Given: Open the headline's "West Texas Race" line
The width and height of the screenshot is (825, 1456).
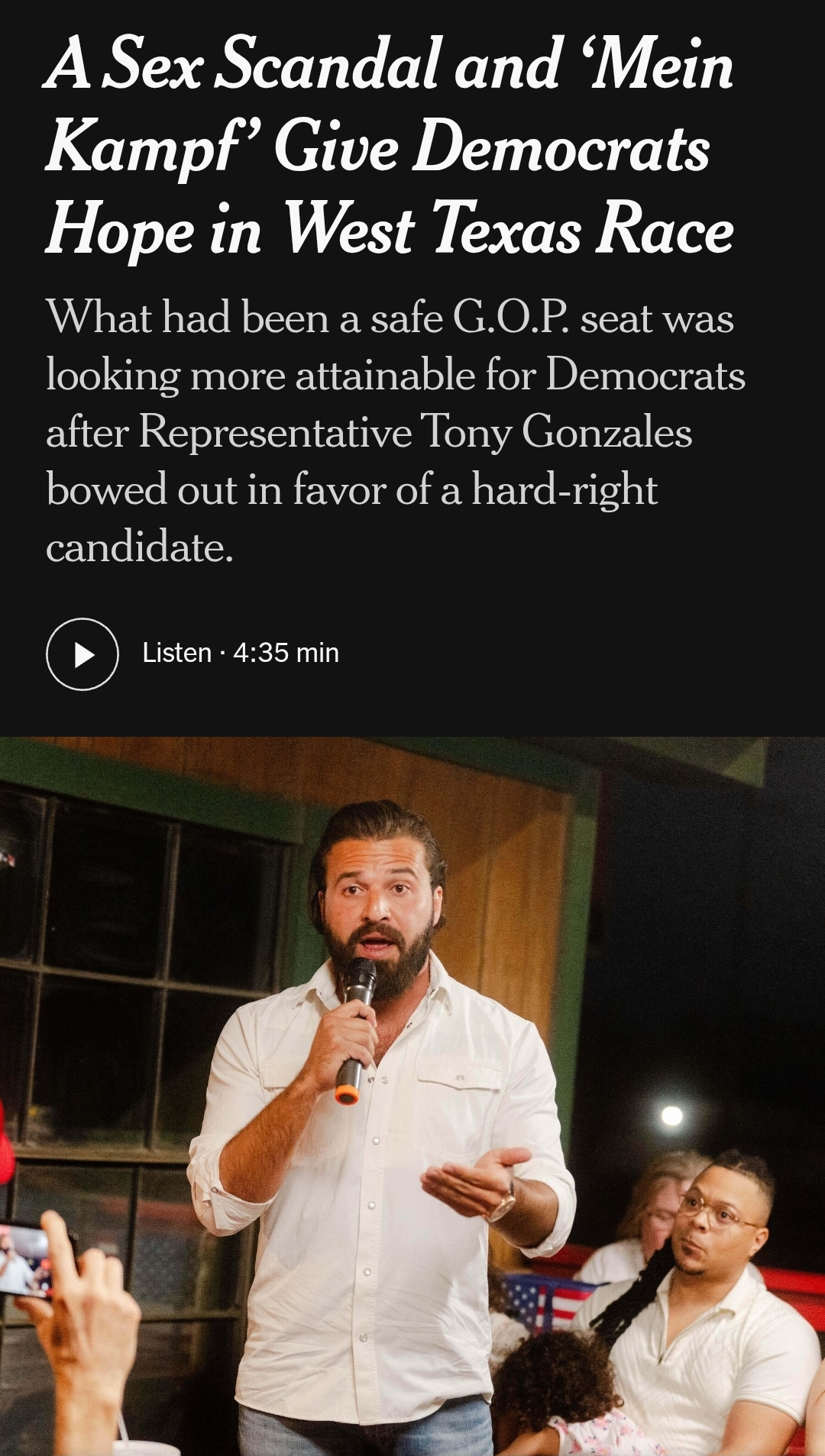Looking at the screenshot, I should tap(509, 229).
